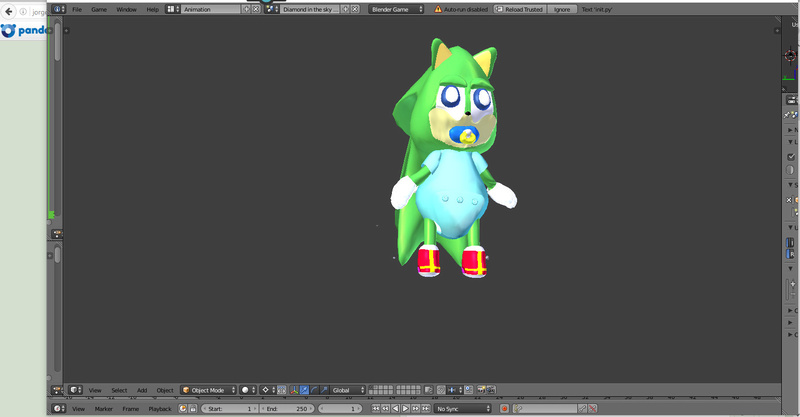Jump to the previous keyframe
The width and height of the screenshot is (800, 417).
385,408
